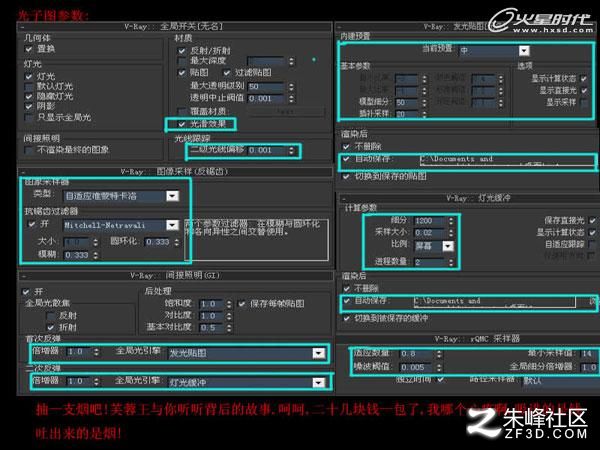Image resolution: width=600 pixels, height=450 pixels.
Task: Collapse the V-Ray 间接照明(GI) rollout
Action: 175,276
